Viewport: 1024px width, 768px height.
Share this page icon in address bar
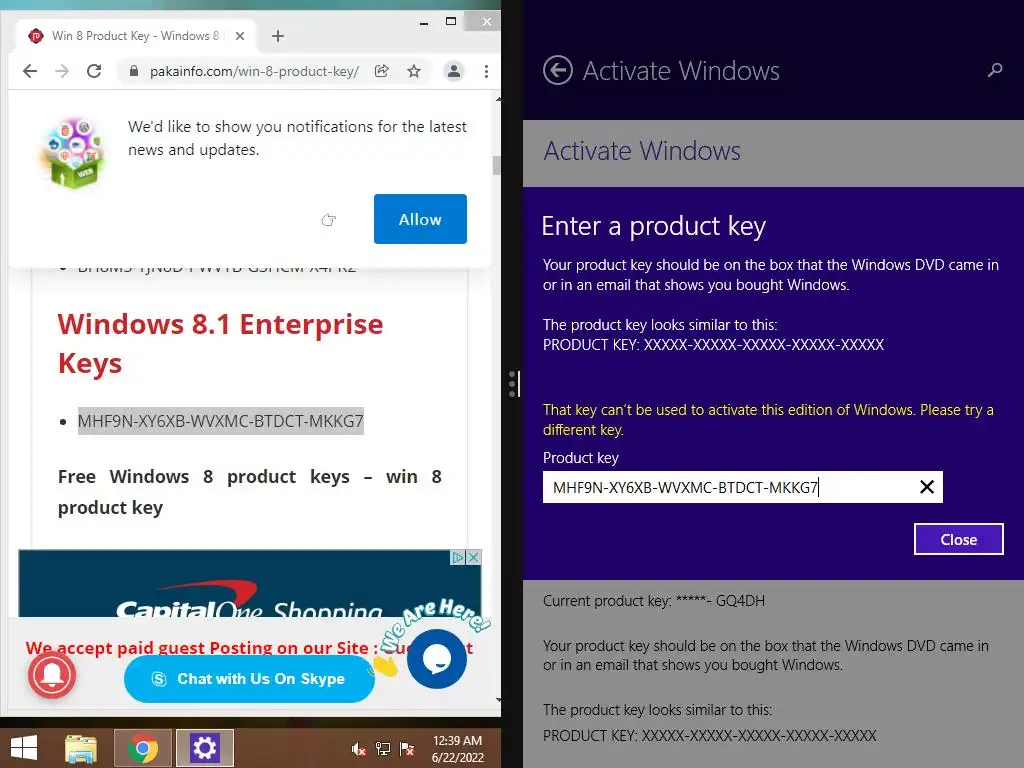coord(382,71)
